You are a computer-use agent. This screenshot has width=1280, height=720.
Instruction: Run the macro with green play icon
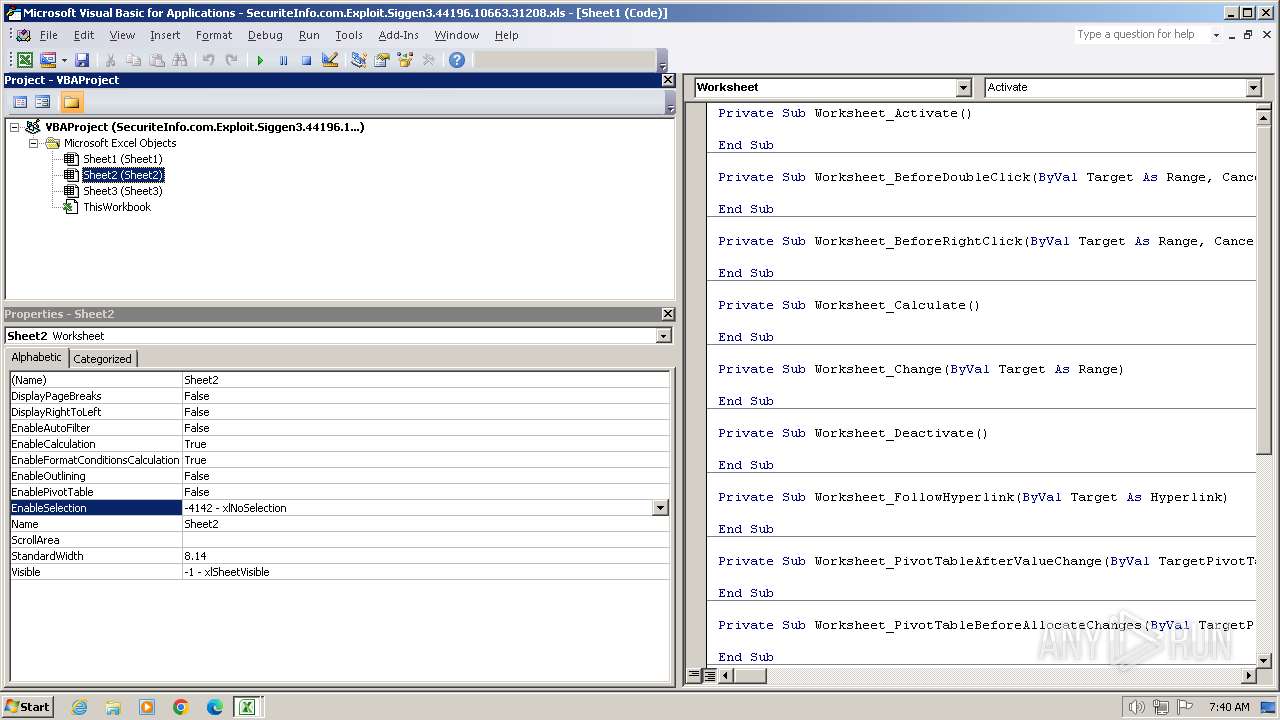(x=260, y=60)
